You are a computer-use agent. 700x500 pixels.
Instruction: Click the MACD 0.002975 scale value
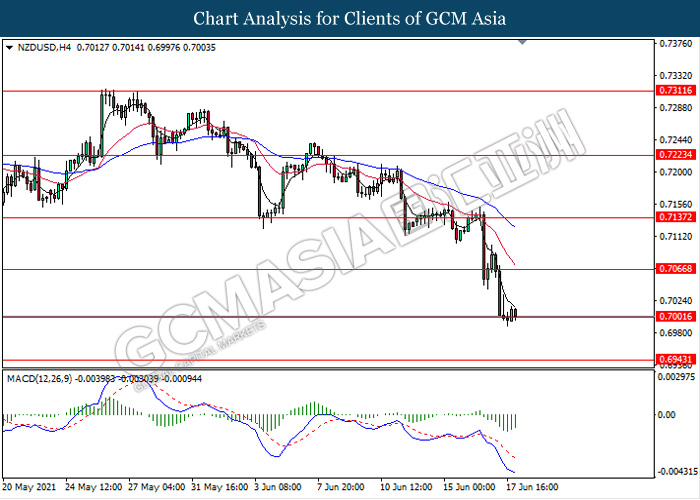677,377
